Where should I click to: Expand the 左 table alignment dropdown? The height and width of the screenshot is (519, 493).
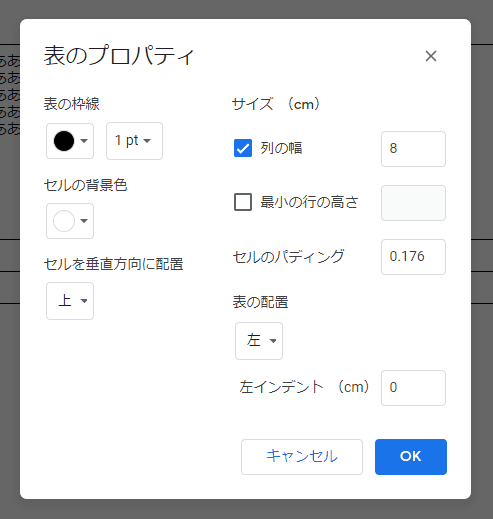pyautogui.click(x=259, y=341)
